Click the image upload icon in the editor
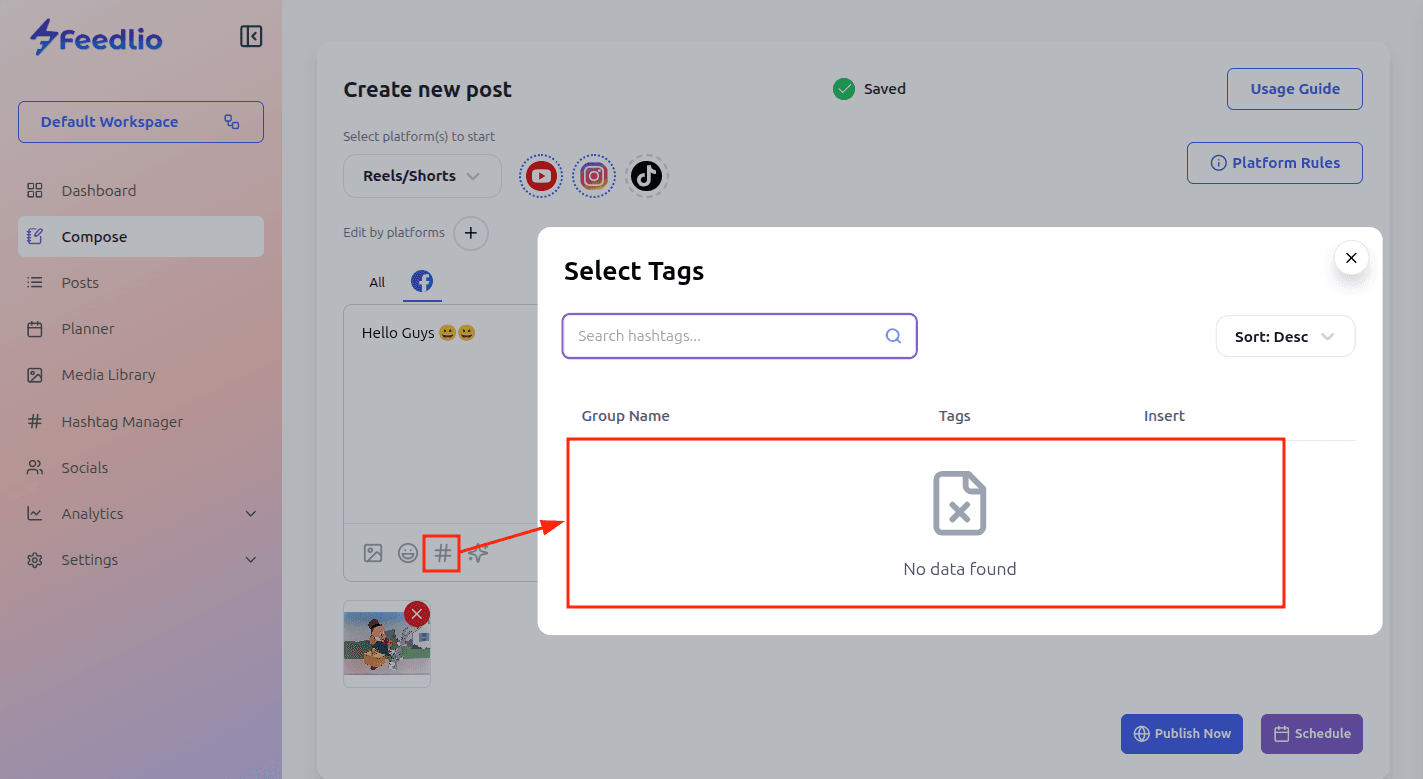Viewport: 1423px width, 779px height. pos(373,553)
